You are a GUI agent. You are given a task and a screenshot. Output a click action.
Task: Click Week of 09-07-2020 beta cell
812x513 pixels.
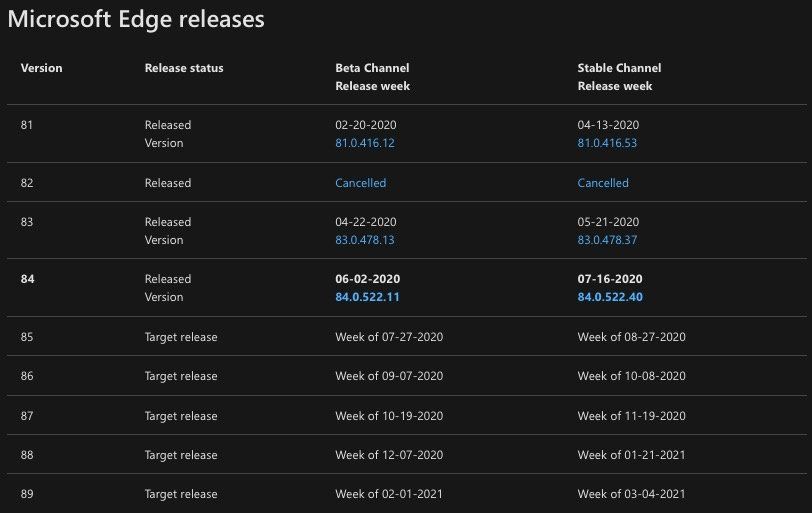coord(389,376)
